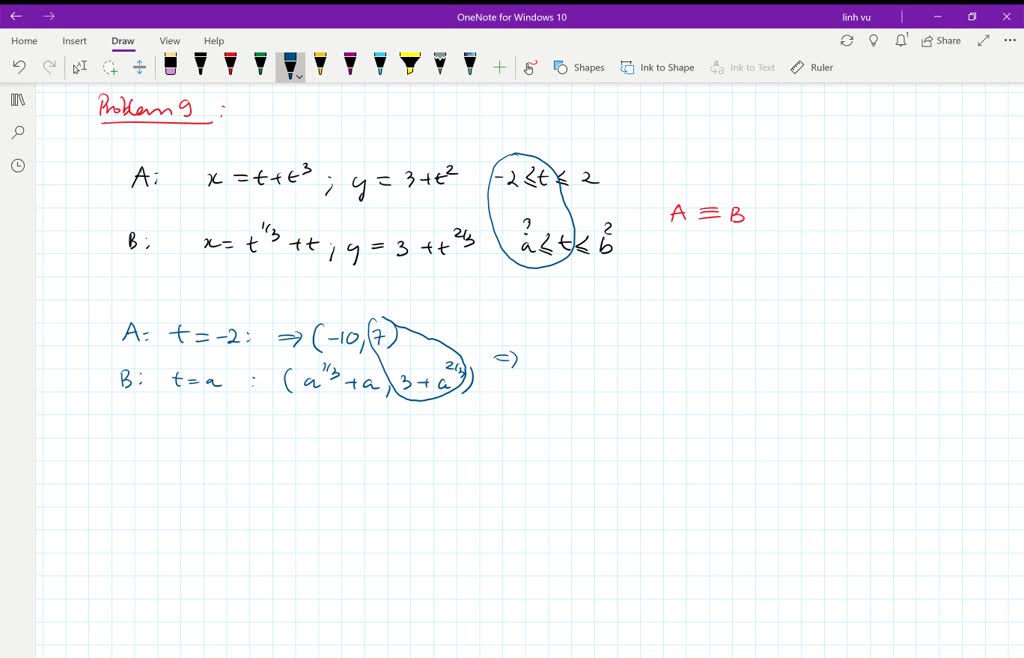The height and width of the screenshot is (658, 1024).
Task: Open the more options ellipsis menu
Action: (1010, 40)
